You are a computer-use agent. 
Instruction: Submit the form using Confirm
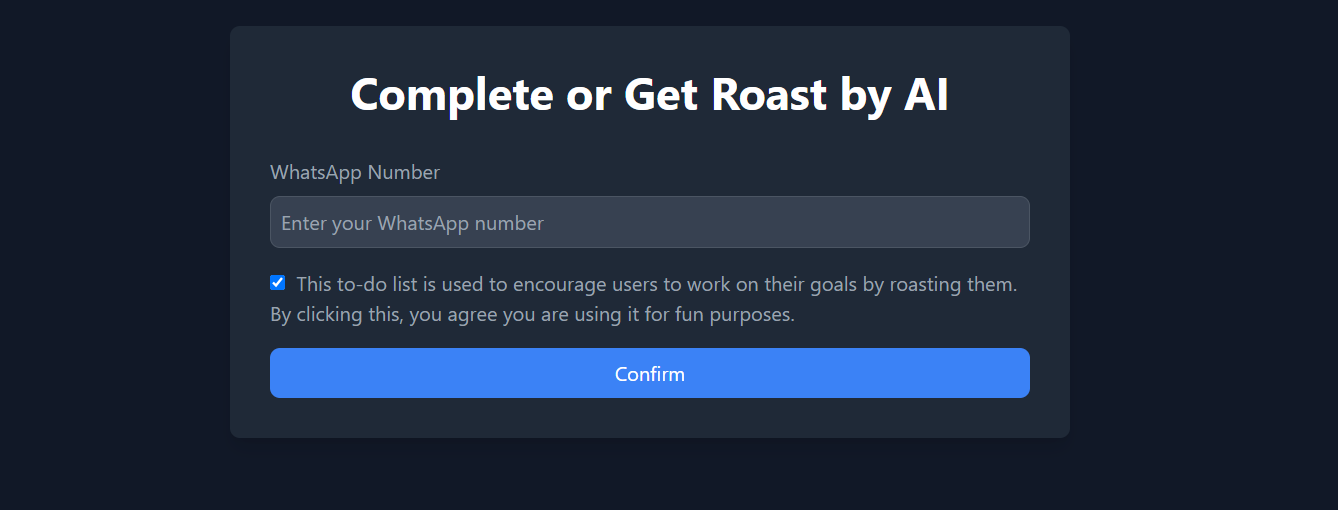coord(649,373)
